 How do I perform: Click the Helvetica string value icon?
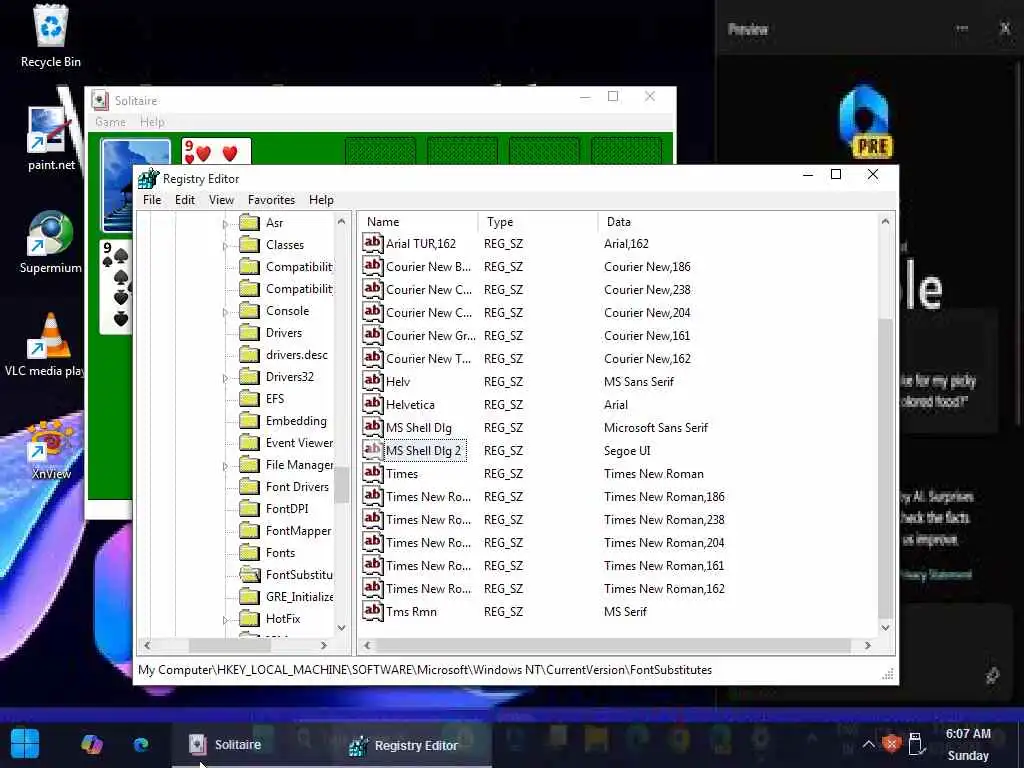pos(372,404)
